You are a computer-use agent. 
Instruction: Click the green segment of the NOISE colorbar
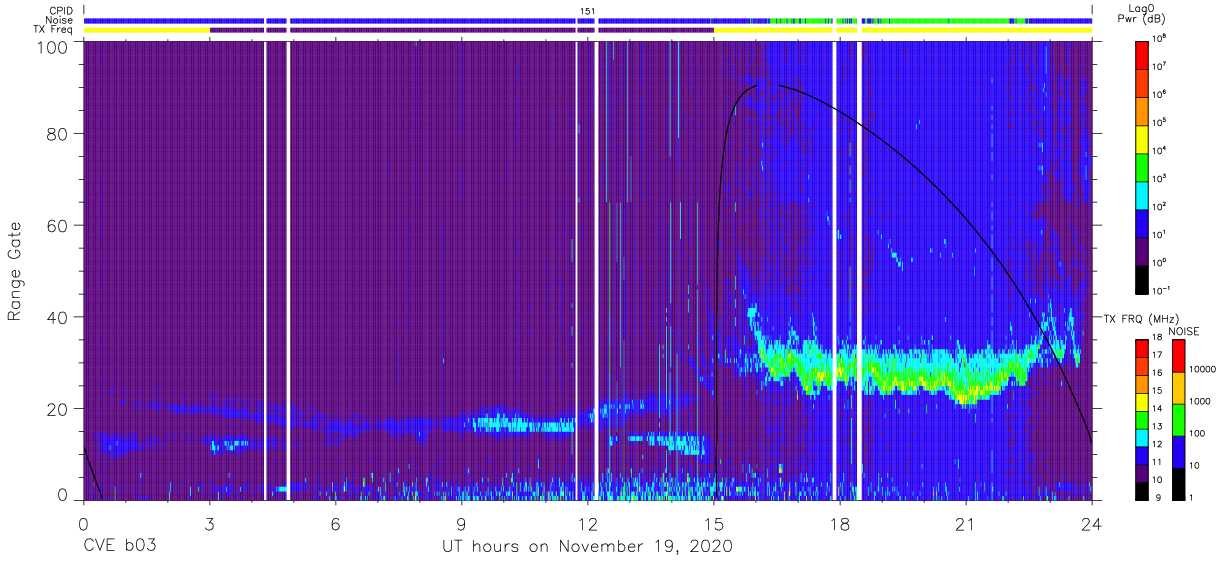[1178, 419]
